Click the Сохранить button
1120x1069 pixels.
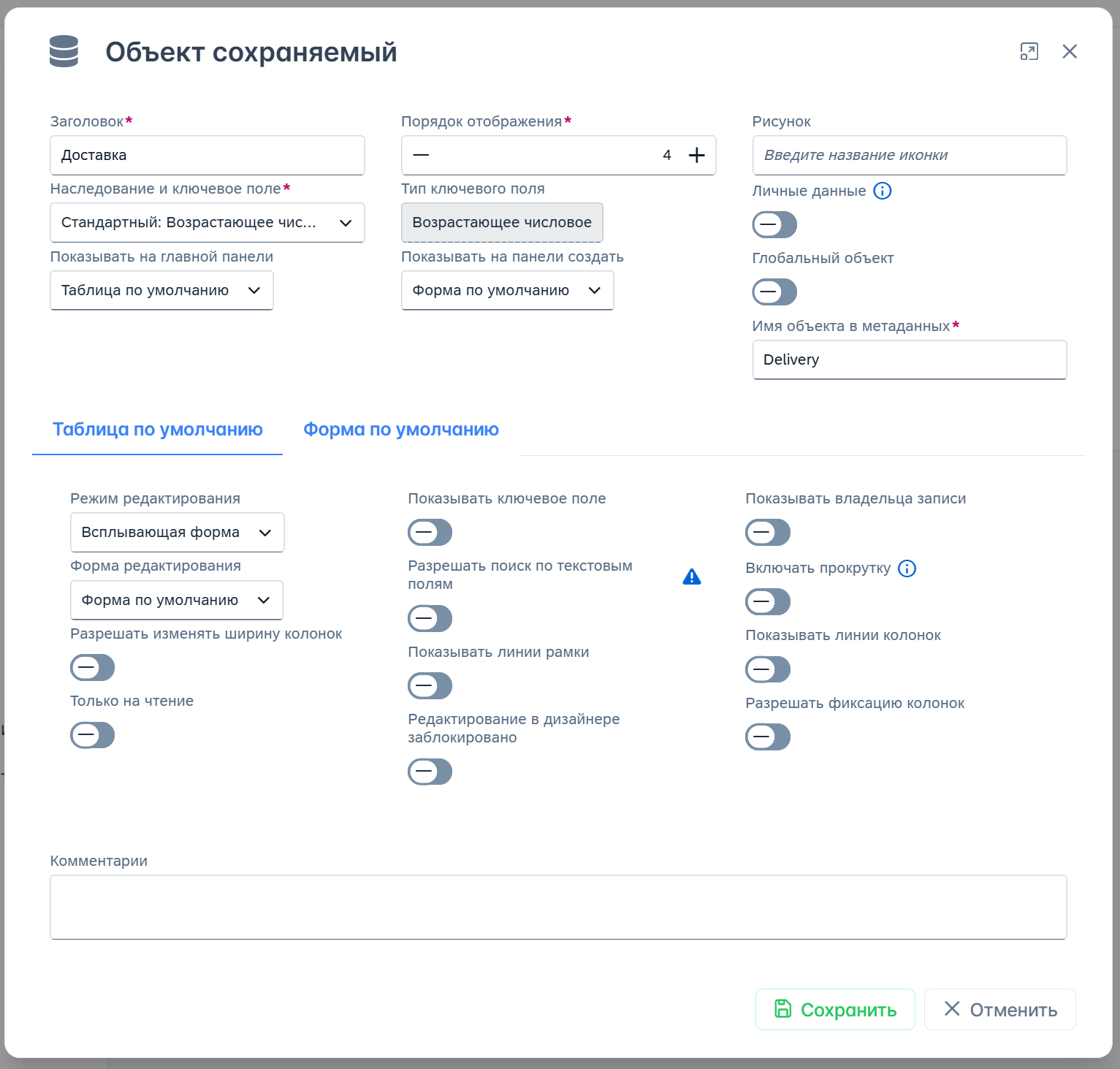pos(835,1010)
